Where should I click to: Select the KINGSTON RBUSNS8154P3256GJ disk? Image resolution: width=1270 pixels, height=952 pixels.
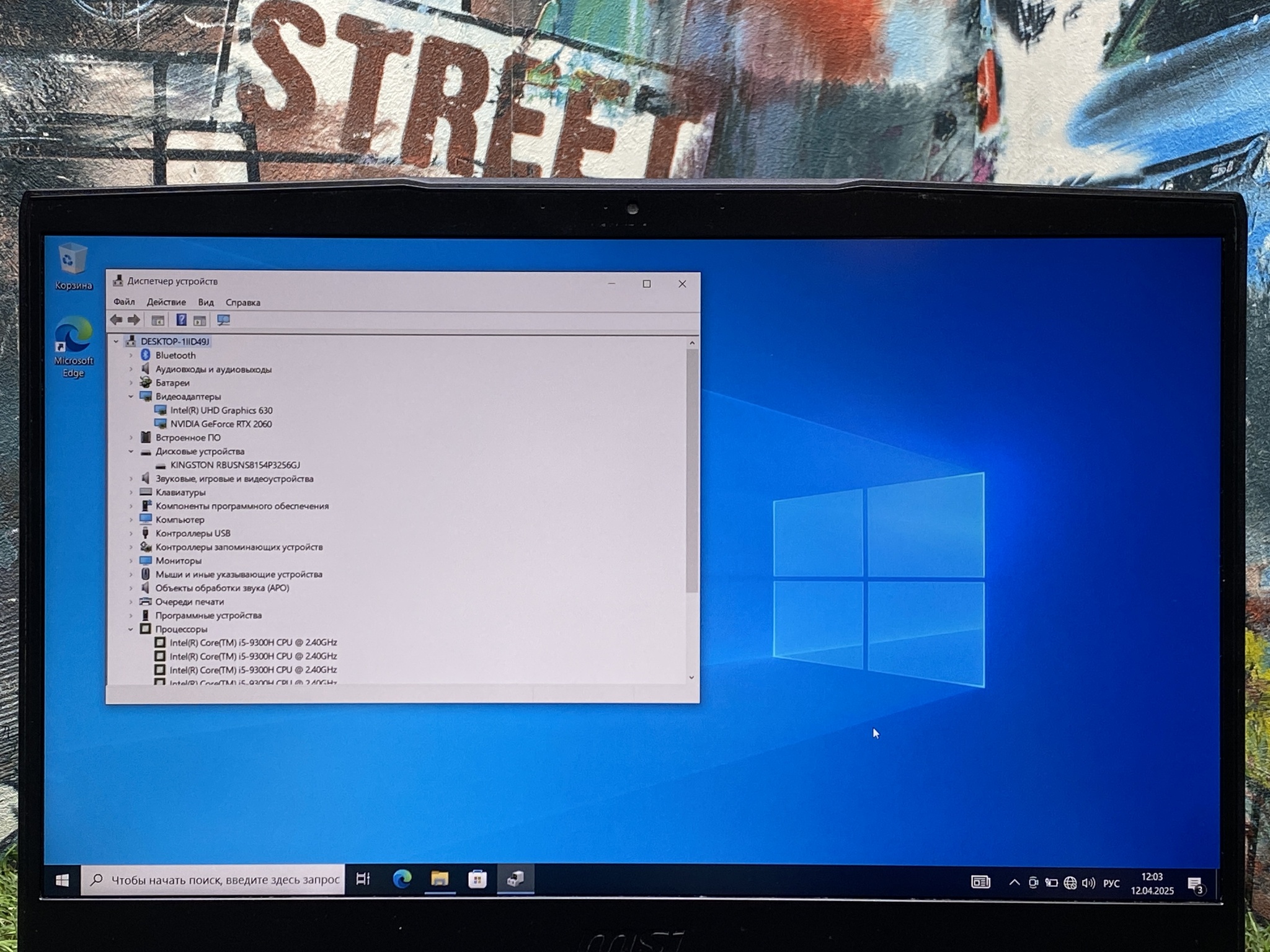234,465
